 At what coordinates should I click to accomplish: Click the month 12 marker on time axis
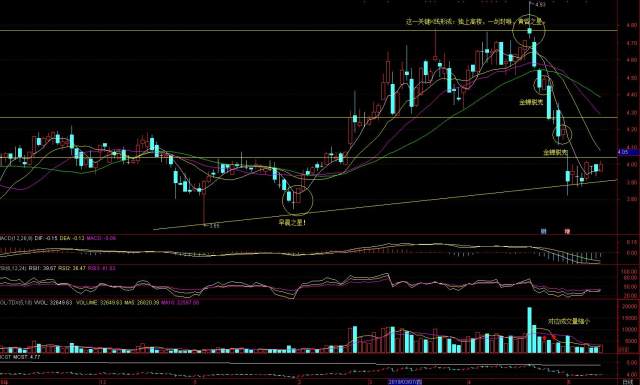pyautogui.click(x=103, y=382)
